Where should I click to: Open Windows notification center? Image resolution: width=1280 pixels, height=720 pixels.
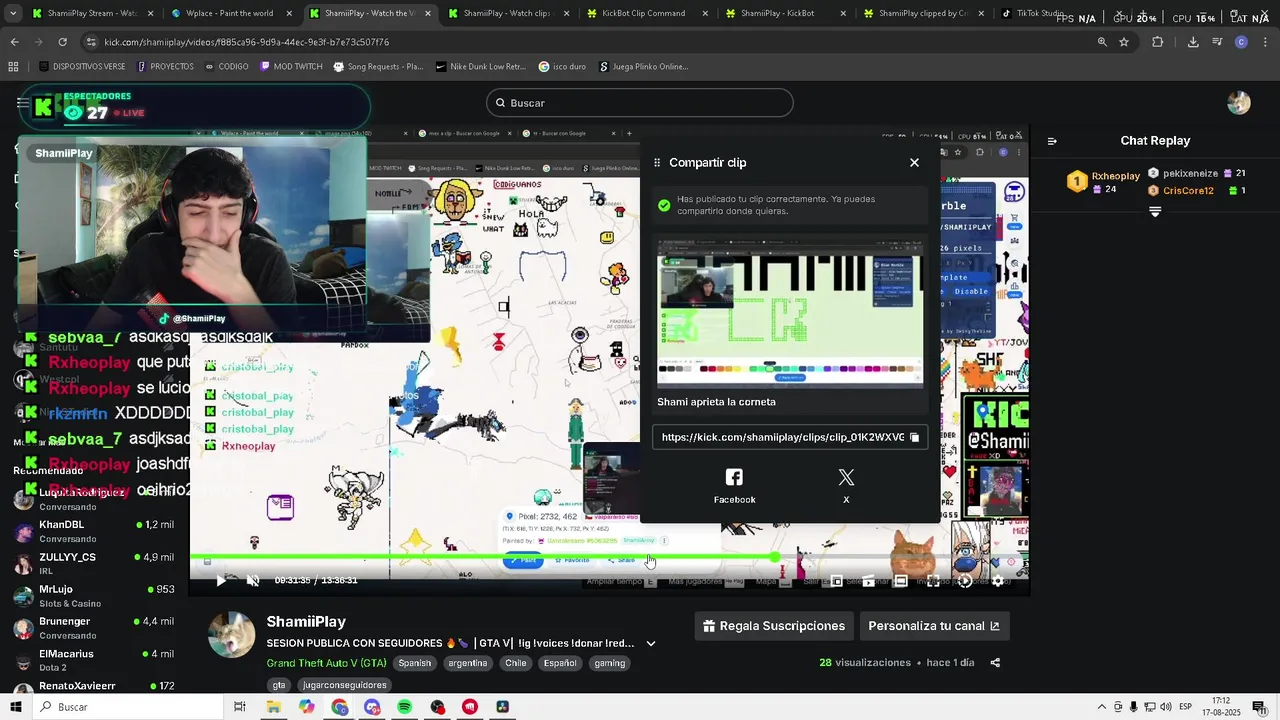pyautogui.click(x=1260, y=707)
